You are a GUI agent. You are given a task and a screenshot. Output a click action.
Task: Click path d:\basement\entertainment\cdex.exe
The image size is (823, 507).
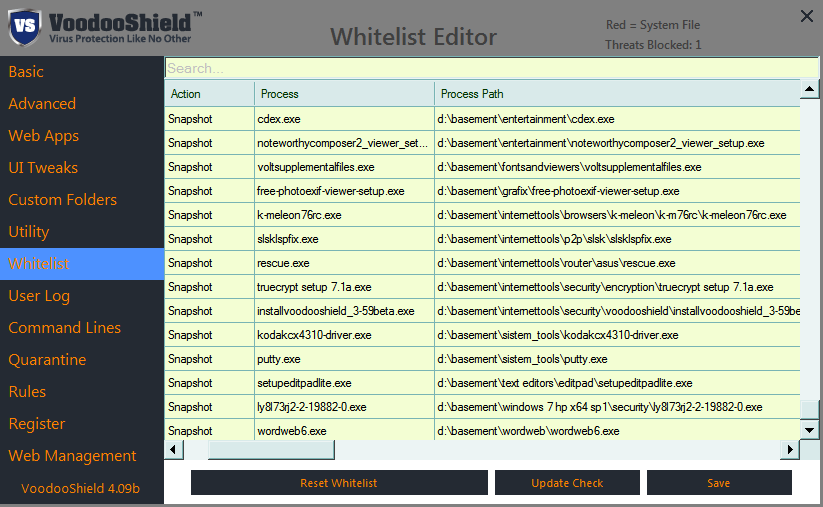[x=617, y=119]
